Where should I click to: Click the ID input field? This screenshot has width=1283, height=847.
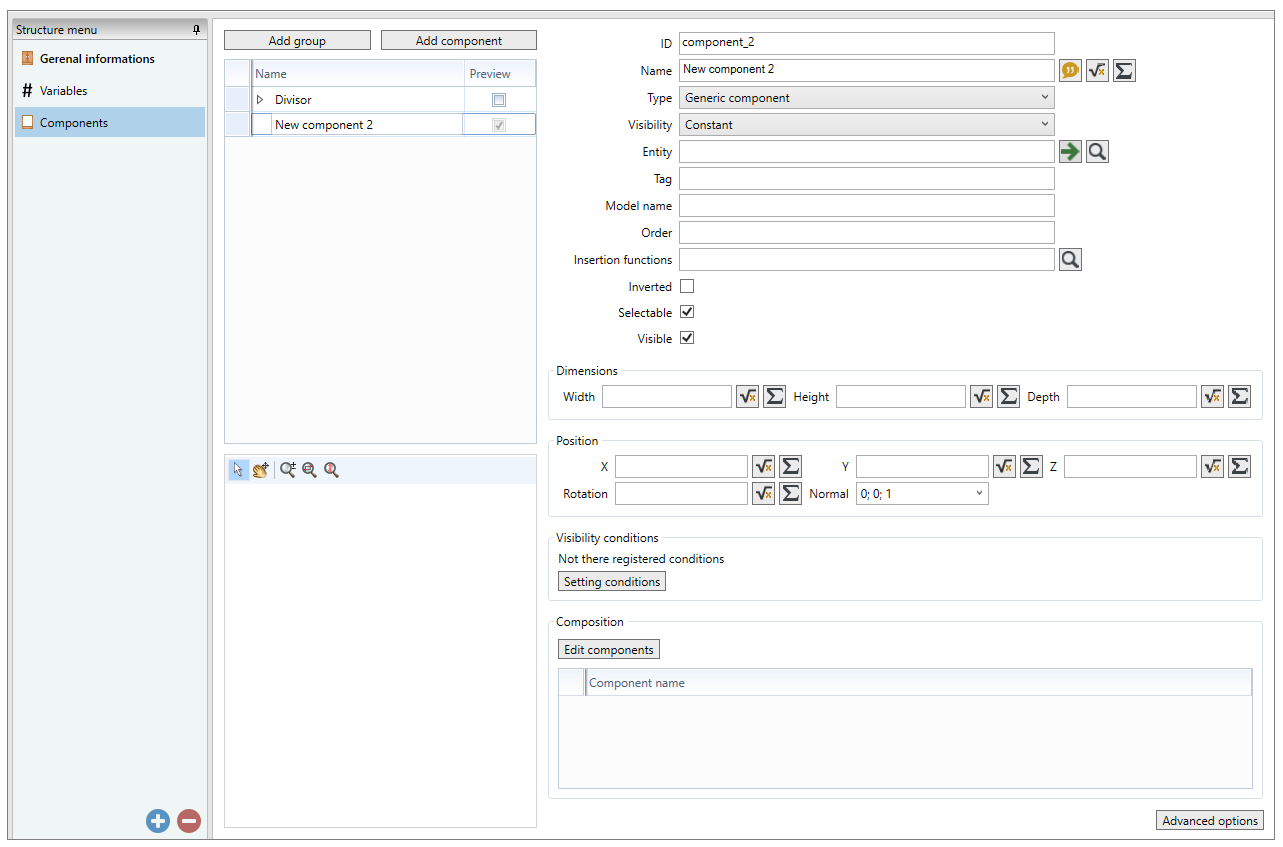click(867, 43)
